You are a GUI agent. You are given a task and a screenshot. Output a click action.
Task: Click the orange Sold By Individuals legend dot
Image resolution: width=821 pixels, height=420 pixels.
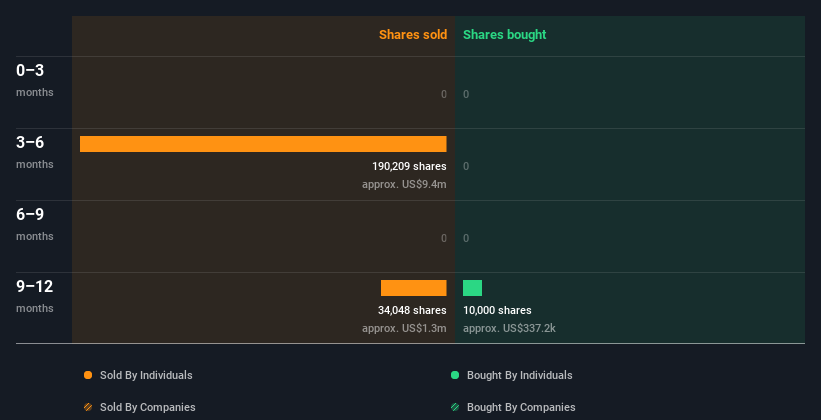click(88, 375)
